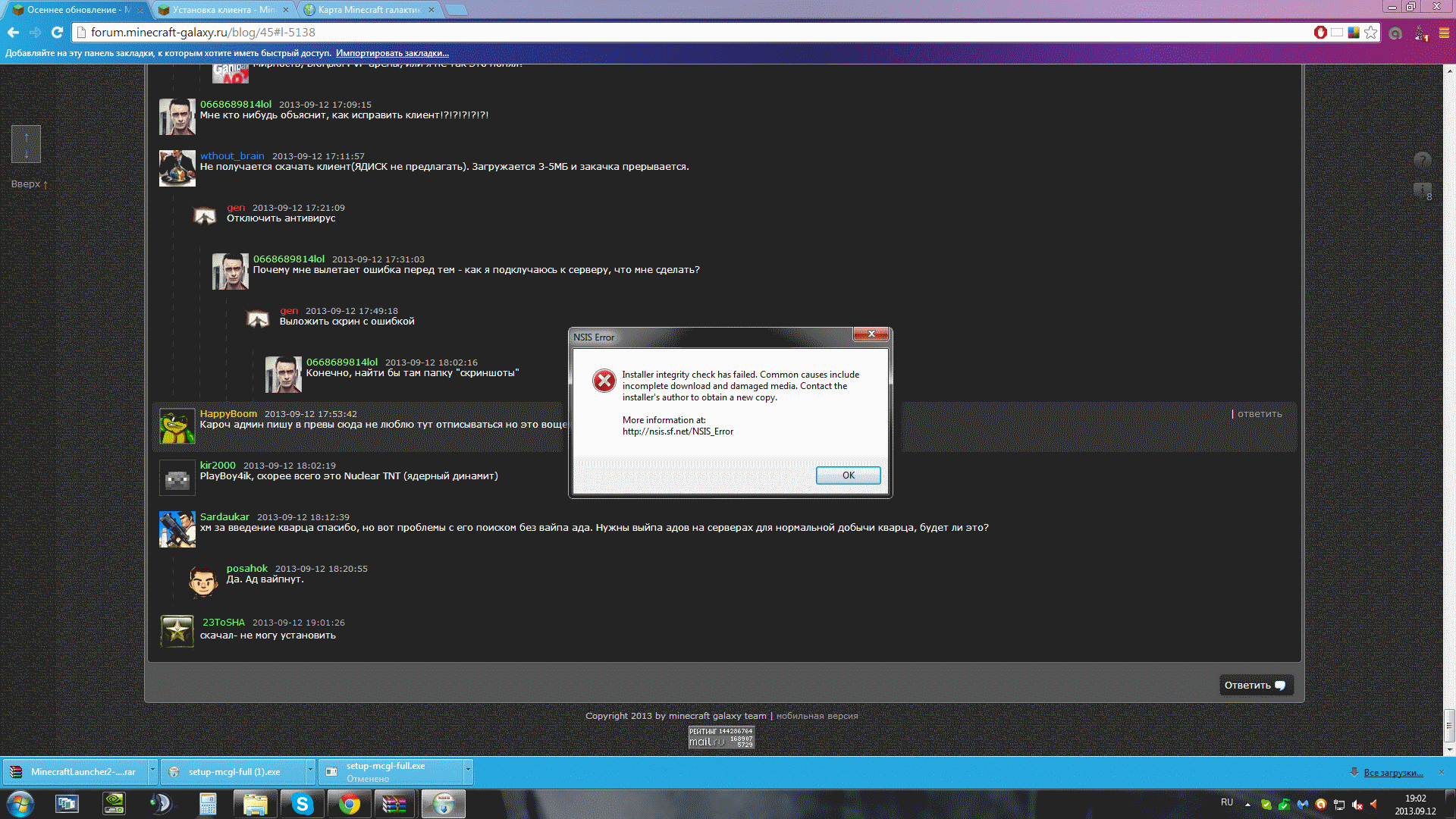The width and height of the screenshot is (1456, 819).
Task: Open Skype from the taskbar
Action: click(302, 804)
